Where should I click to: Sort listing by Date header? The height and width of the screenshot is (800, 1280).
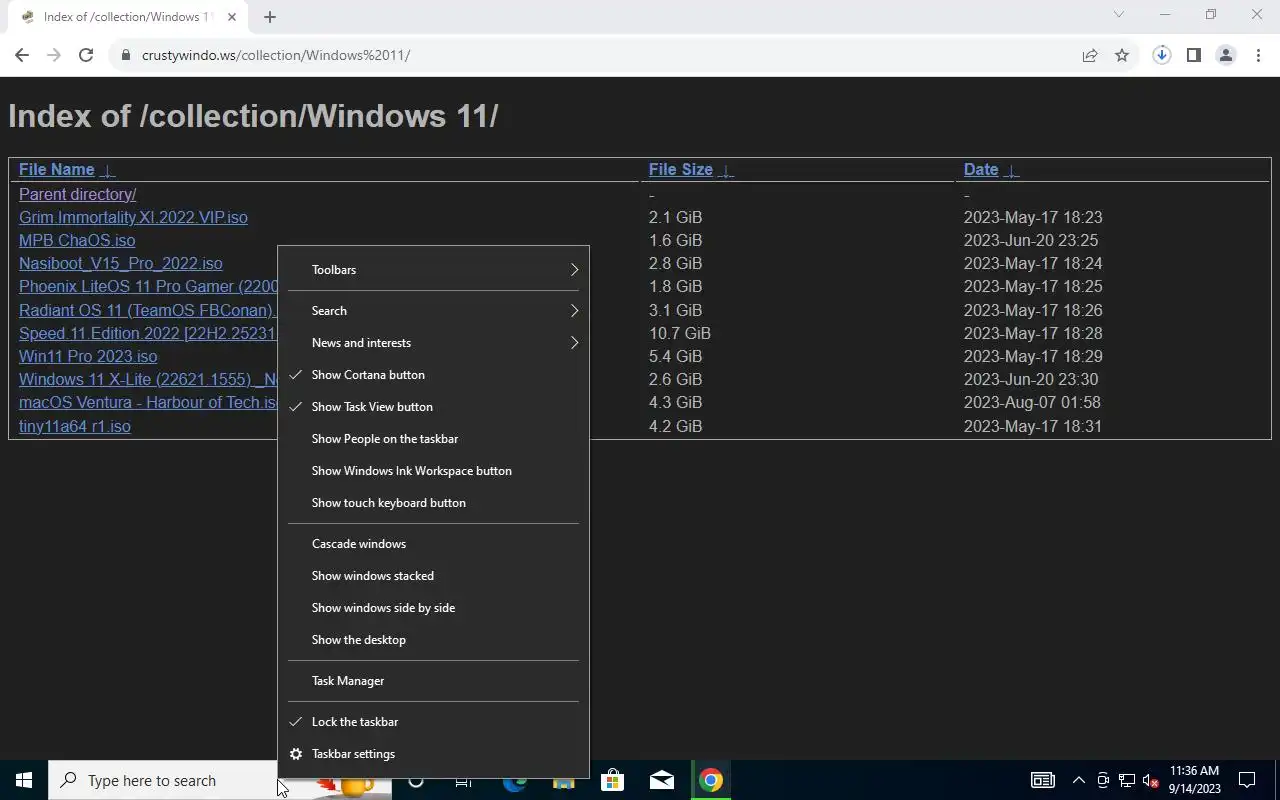tap(981, 170)
